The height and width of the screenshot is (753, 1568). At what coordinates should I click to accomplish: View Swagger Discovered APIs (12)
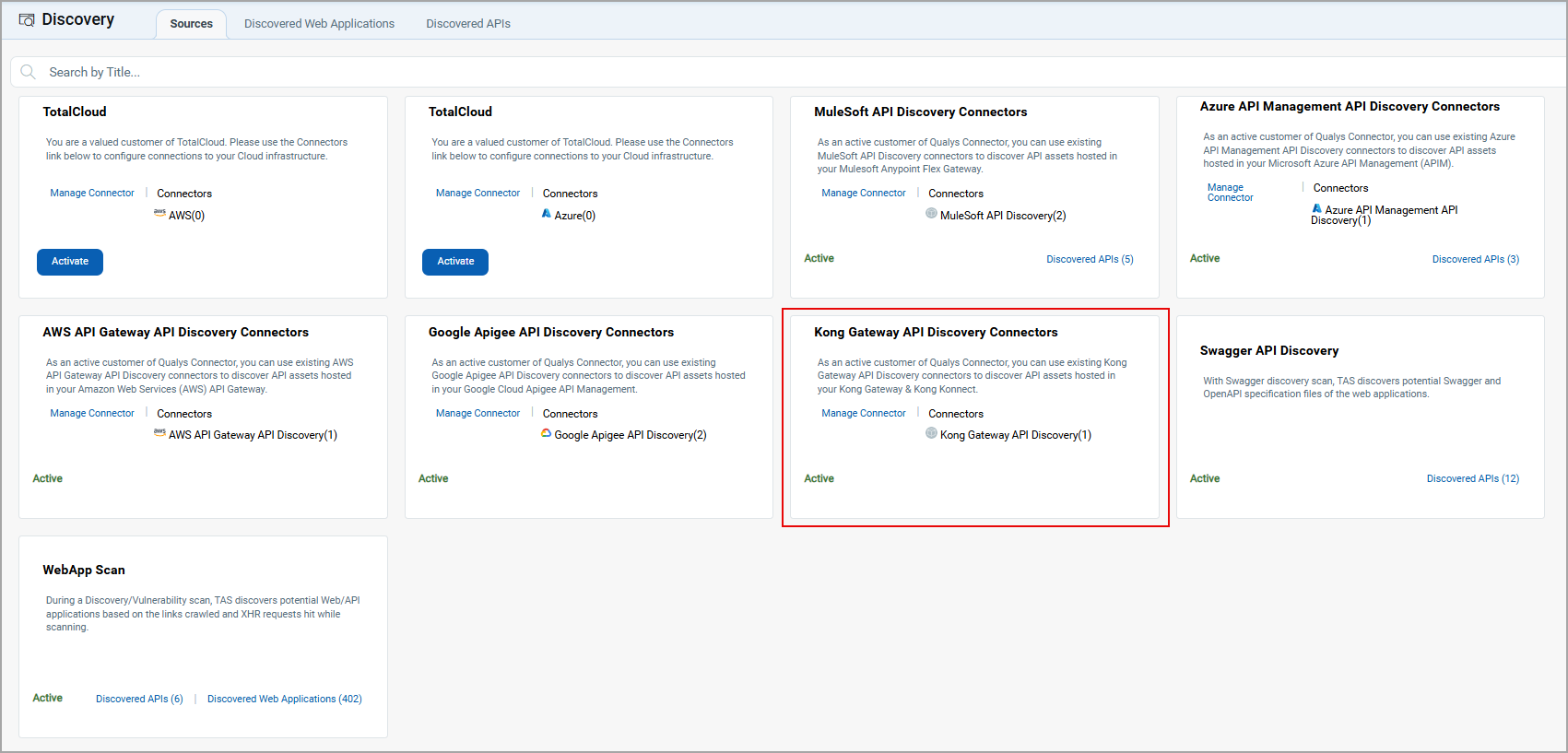pos(1472,479)
